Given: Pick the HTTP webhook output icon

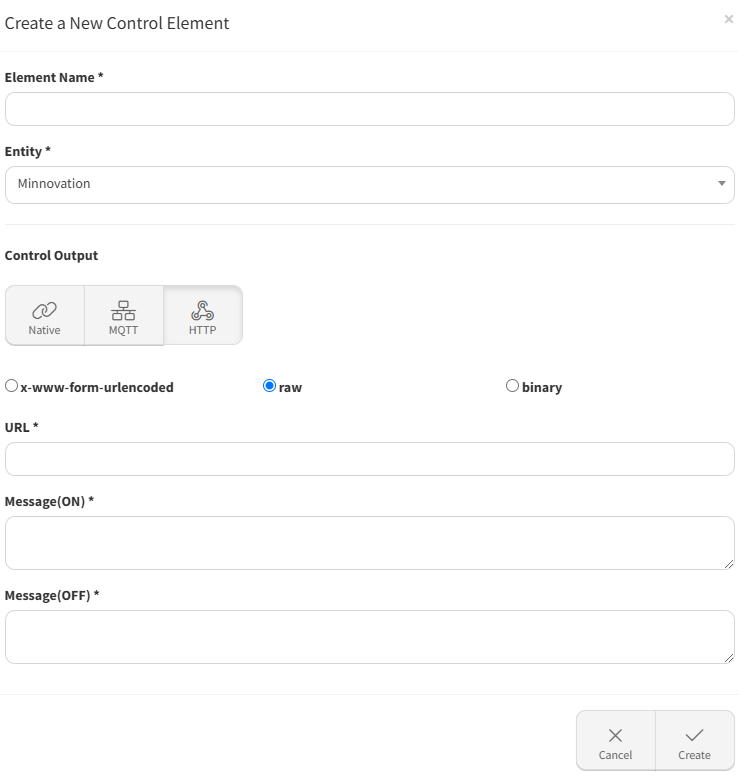Looking at the screenshot, I should pyautogui.click(x=202, y=310).
